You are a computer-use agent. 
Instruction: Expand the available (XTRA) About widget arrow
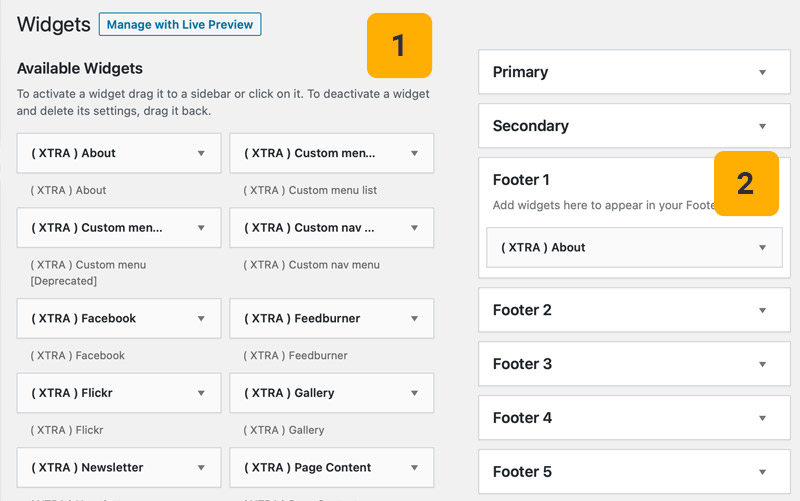pyautogui.click(x=201, y=153)
